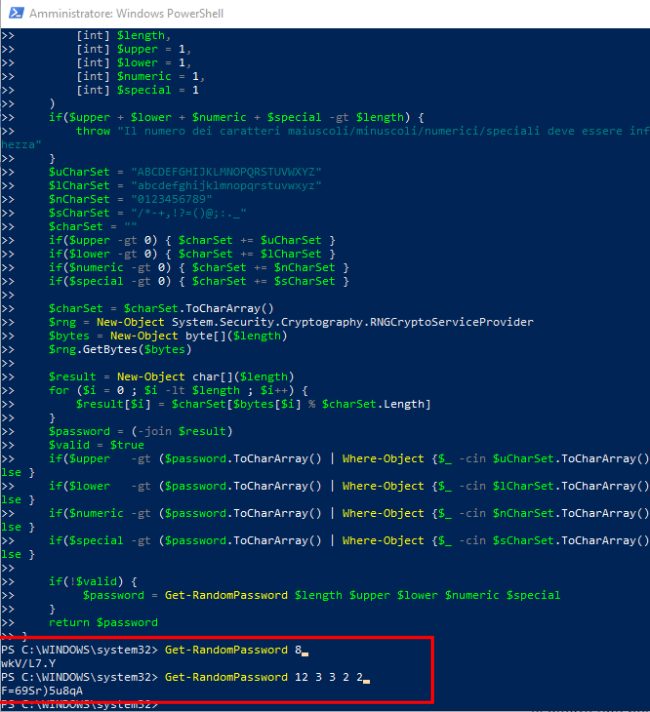Click the 'if($numeric -gt 0)' charSet line
Screen dimensions: 650x712
198,267
